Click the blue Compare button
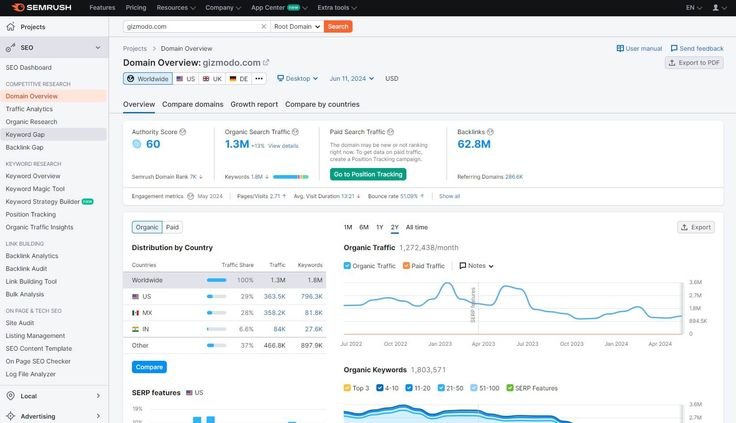The height and width of the screenshot is (423, 736). [x=149, y=367]
